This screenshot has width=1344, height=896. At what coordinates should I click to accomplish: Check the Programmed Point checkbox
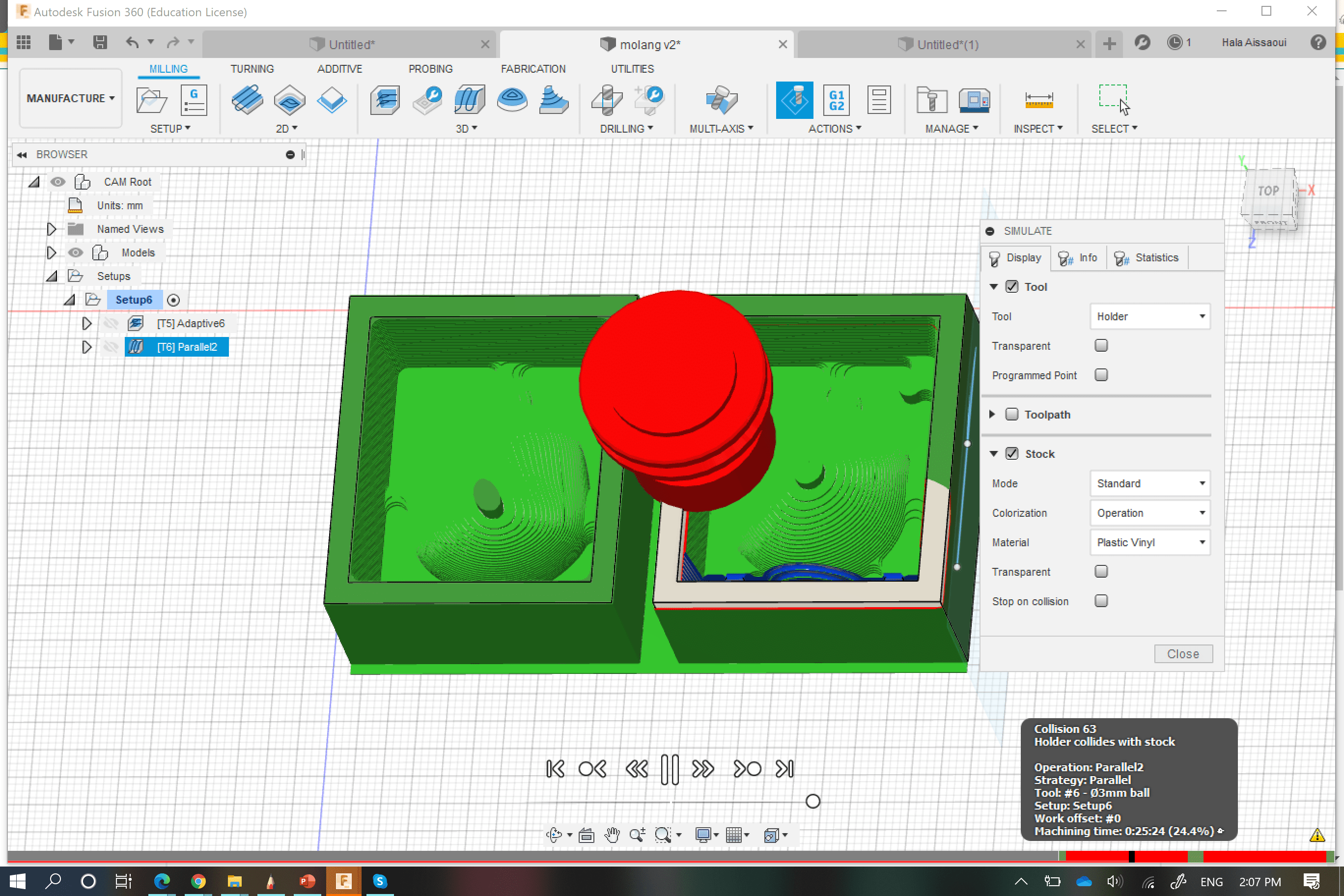(1100, 375)
